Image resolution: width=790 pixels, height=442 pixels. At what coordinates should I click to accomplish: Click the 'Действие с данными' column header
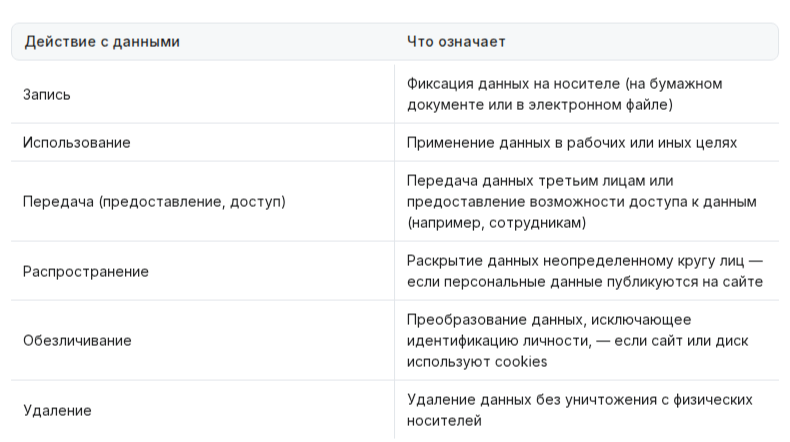(102, 41)
